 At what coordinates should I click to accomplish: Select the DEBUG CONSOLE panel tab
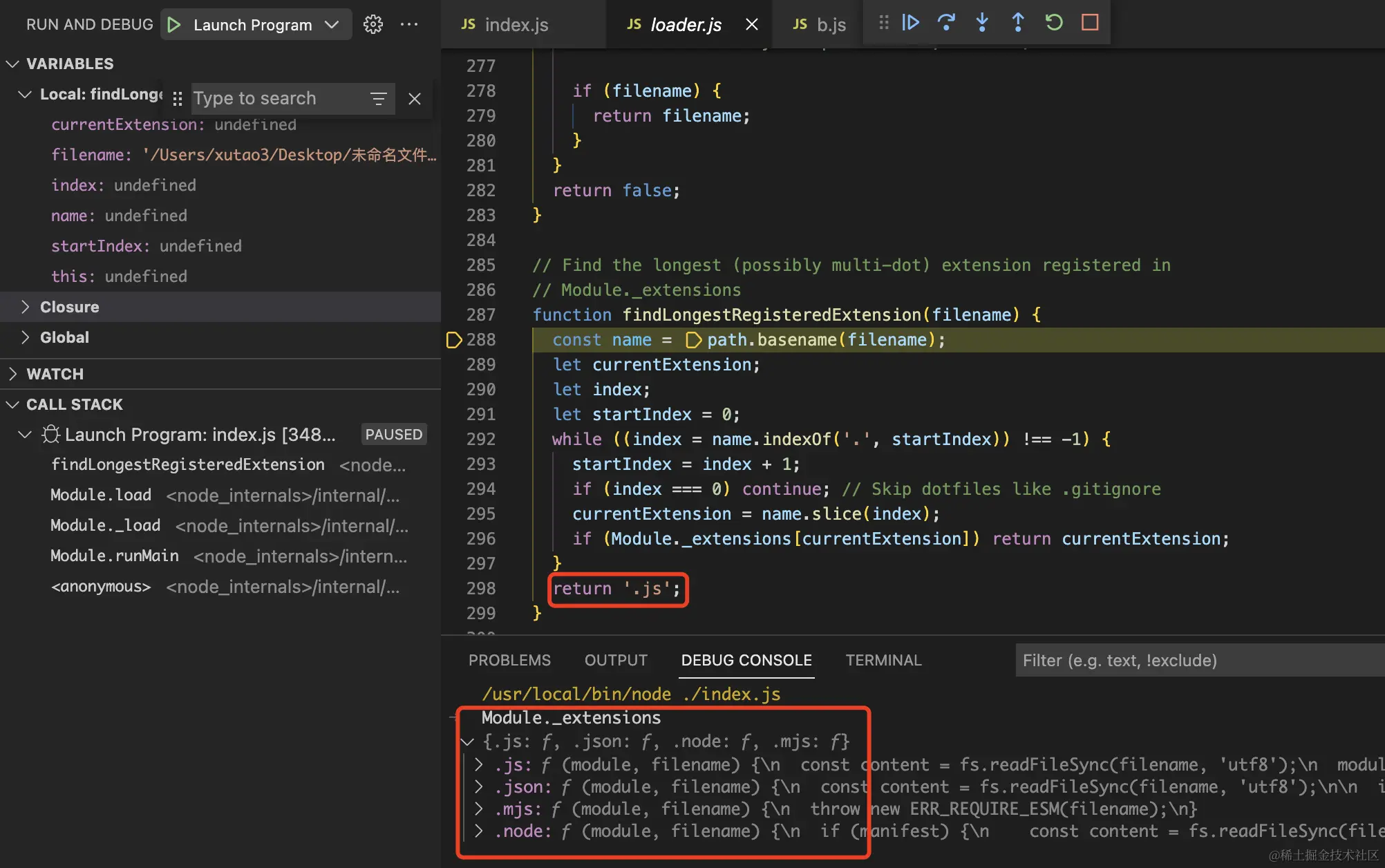[x=746, y=661]
